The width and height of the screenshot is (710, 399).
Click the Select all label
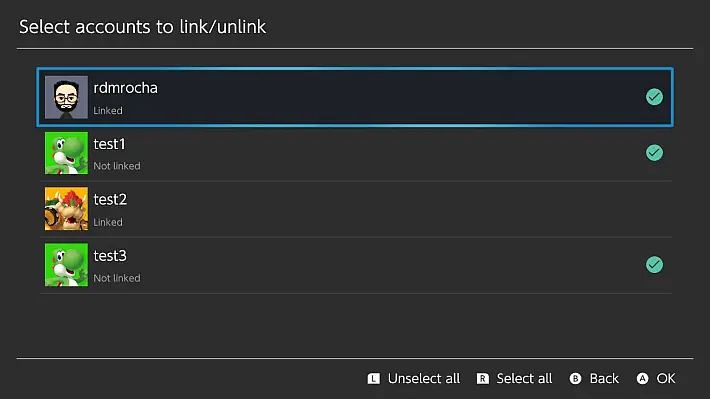coord(524,379)
